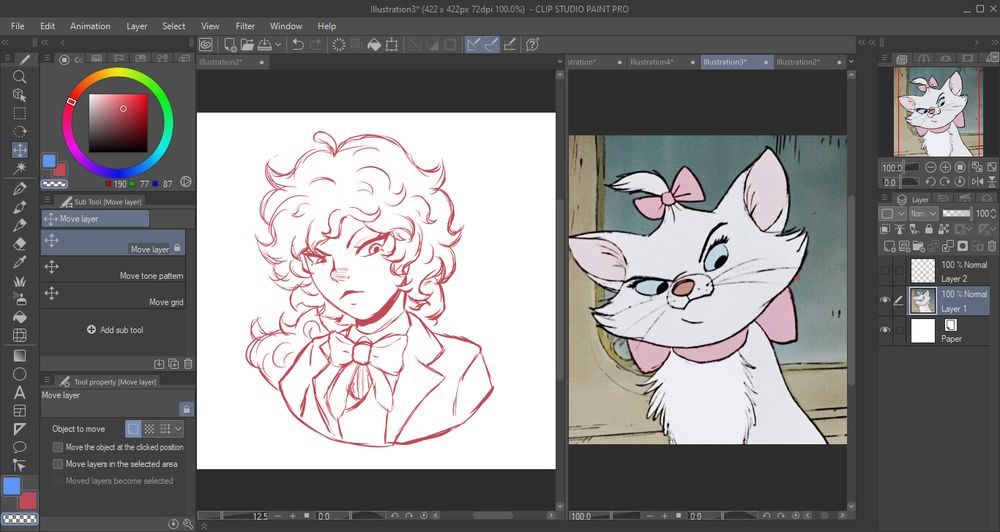
Task: Select the Auto select magic wand tool
Action: [20, 168]
